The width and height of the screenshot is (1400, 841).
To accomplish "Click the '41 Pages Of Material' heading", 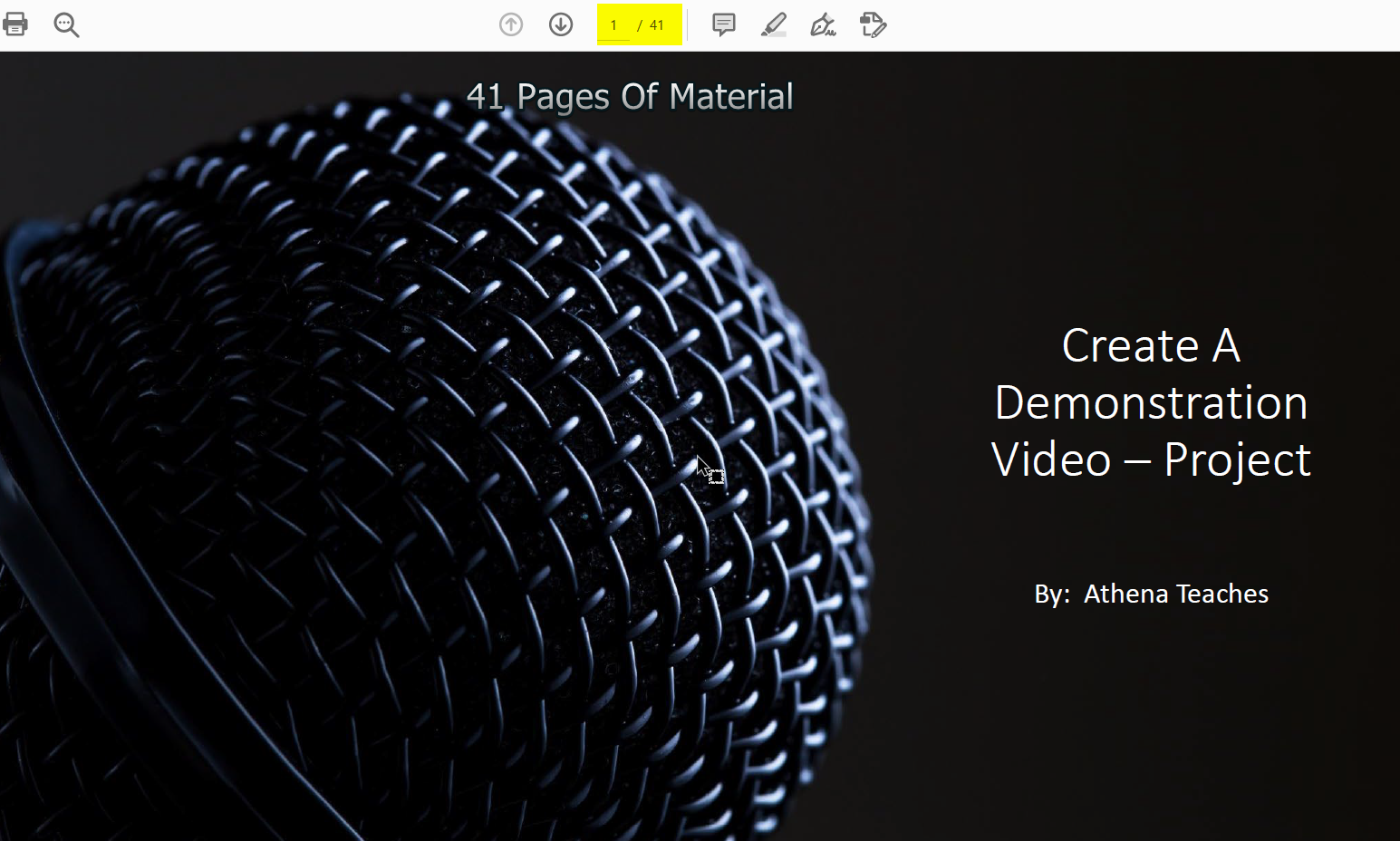I will tap(630, 97).
